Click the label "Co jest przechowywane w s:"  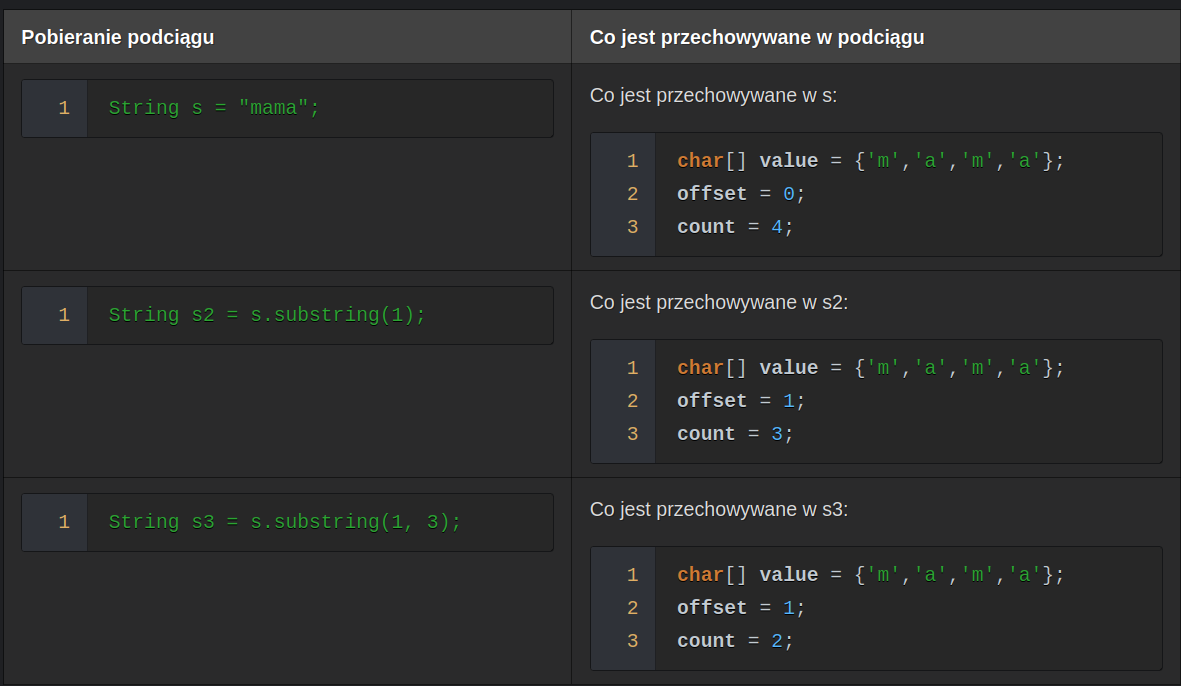[714, 96]
